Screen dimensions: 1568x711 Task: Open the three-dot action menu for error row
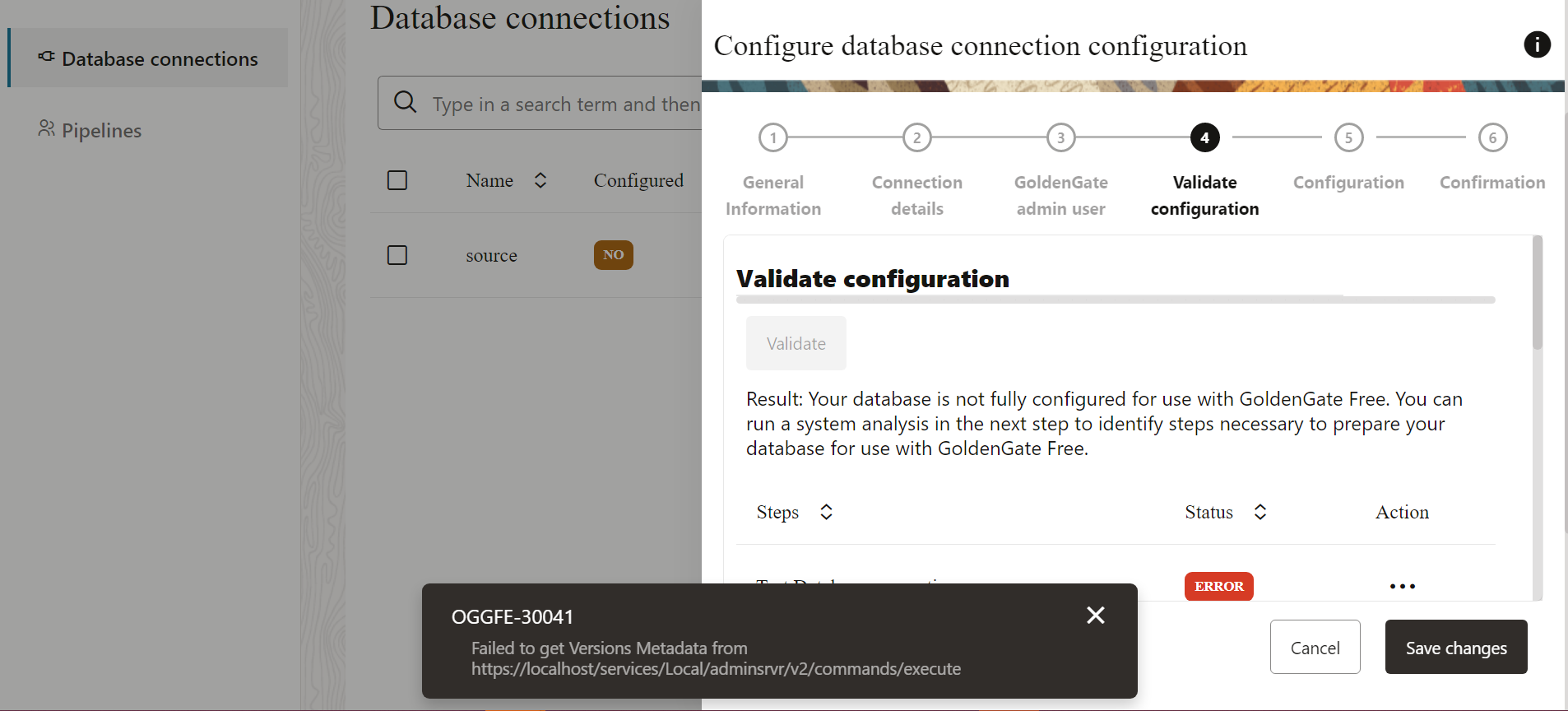(x=1402, y=587)
